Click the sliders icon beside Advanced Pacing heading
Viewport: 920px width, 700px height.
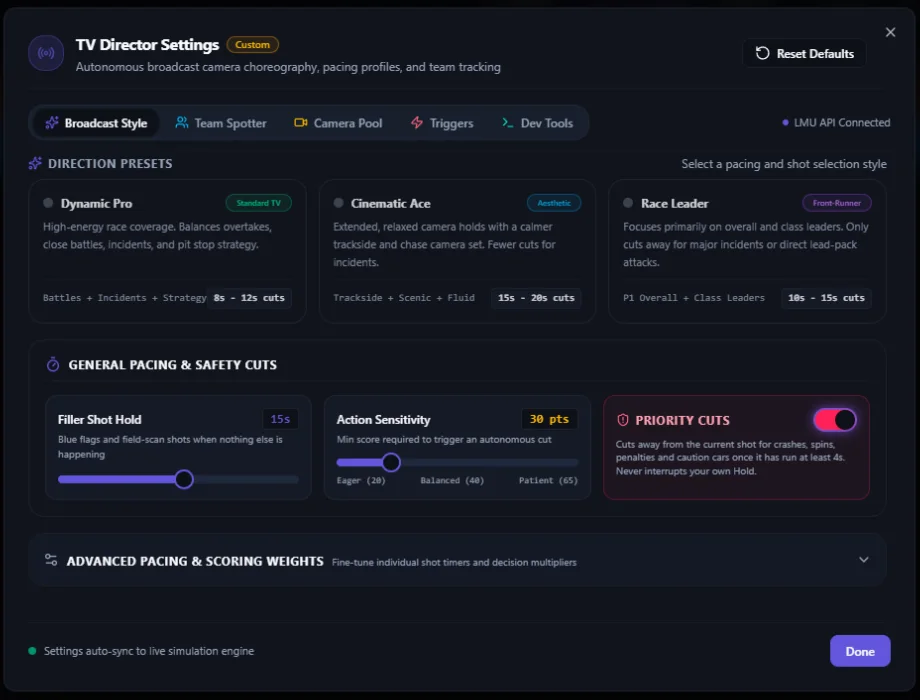pos(51,560)
